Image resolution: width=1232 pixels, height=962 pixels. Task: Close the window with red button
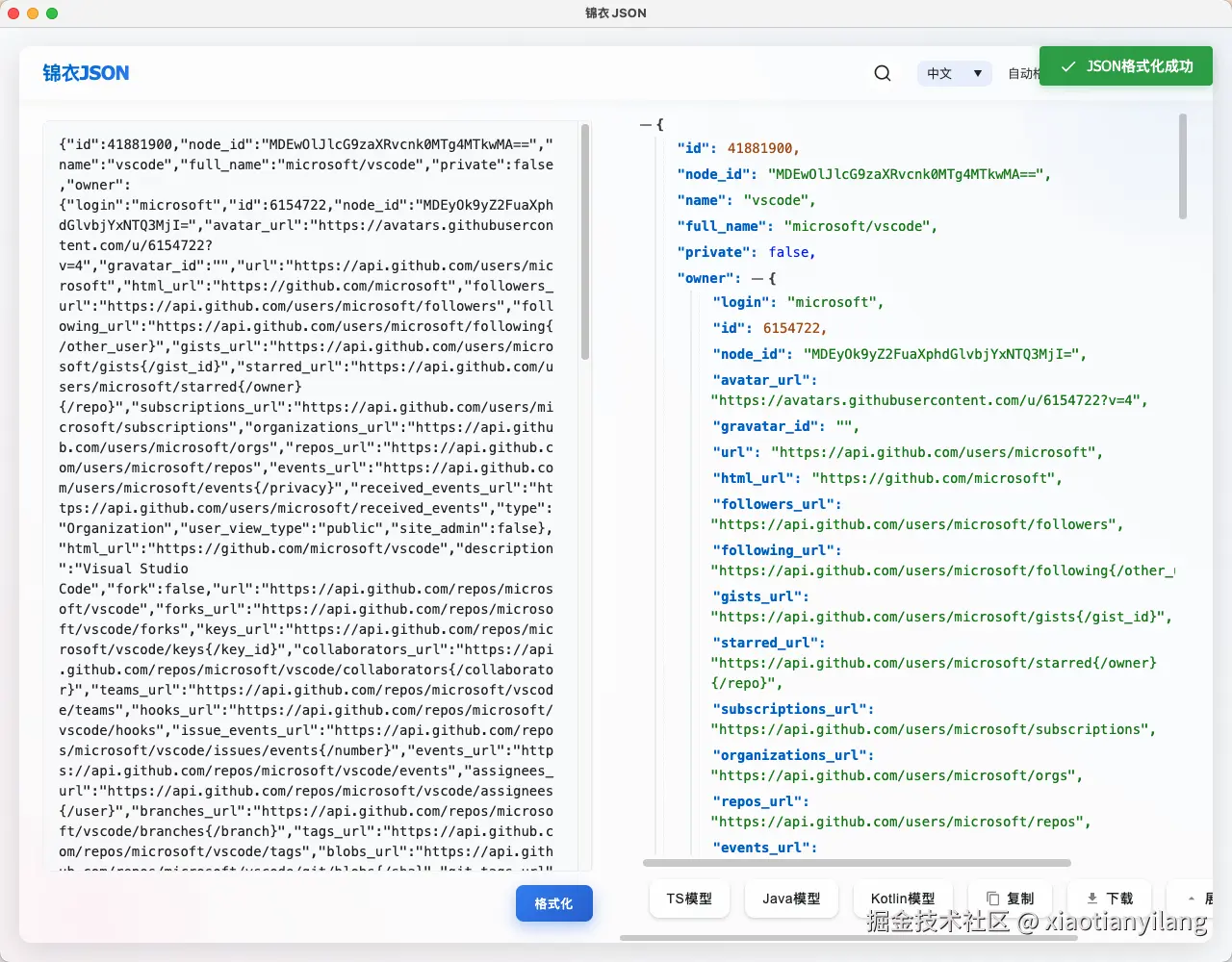[x=13, y=13]
